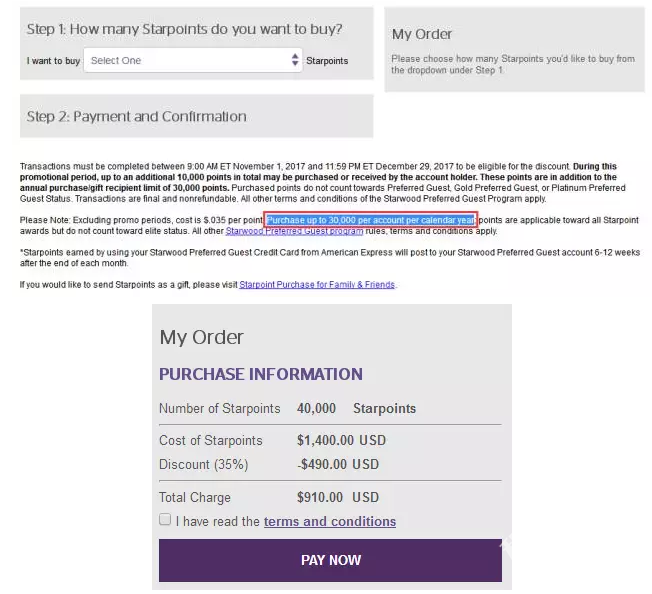Click Step 1 Starpoints heading

click(185, 29)
